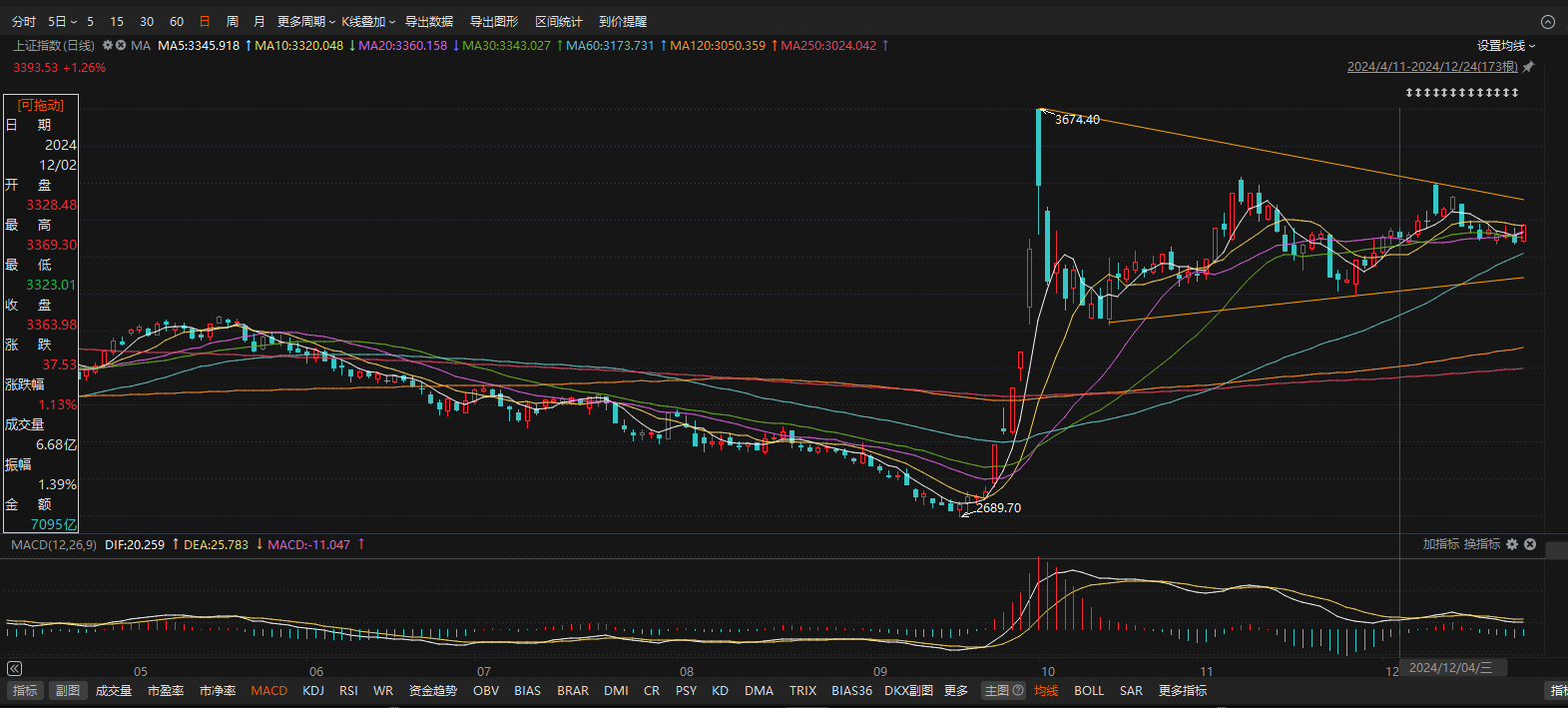
Task: Open MACD panel settings gear
Action: (1512, 544)
